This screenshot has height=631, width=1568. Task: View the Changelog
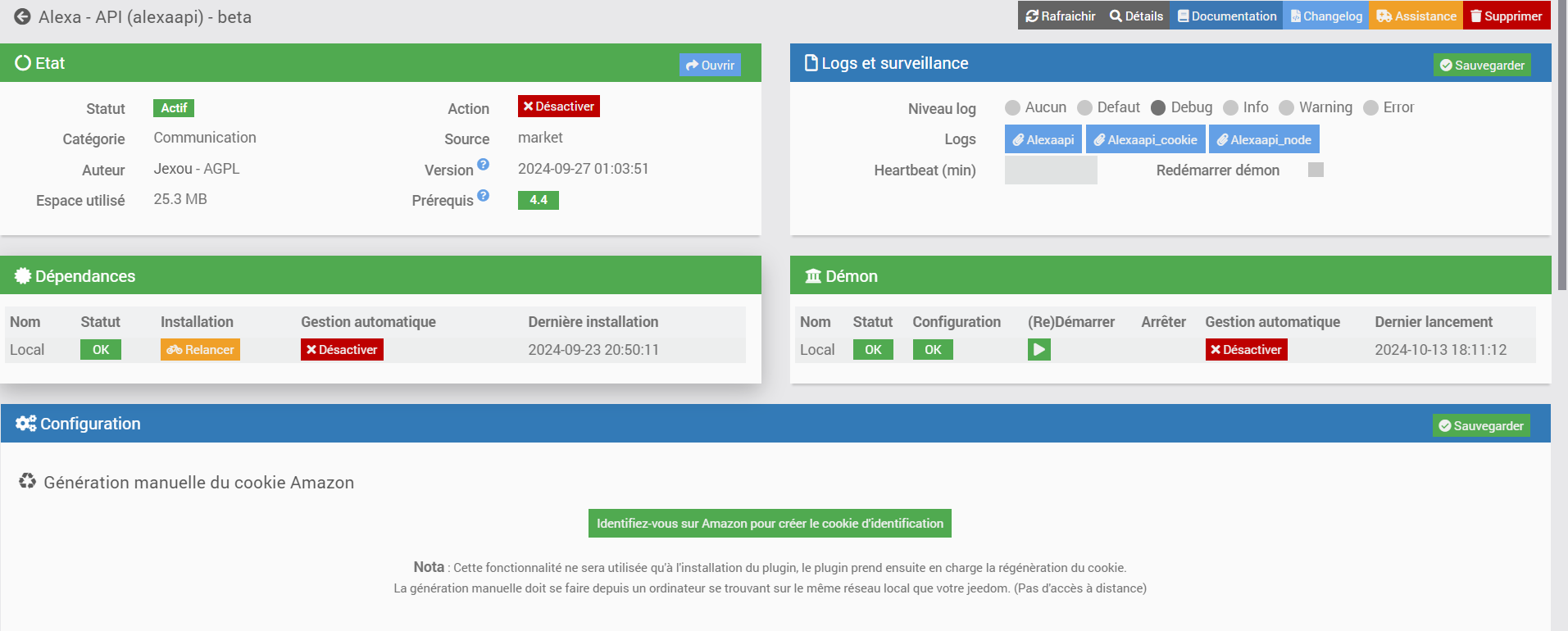pos(1326,16)
